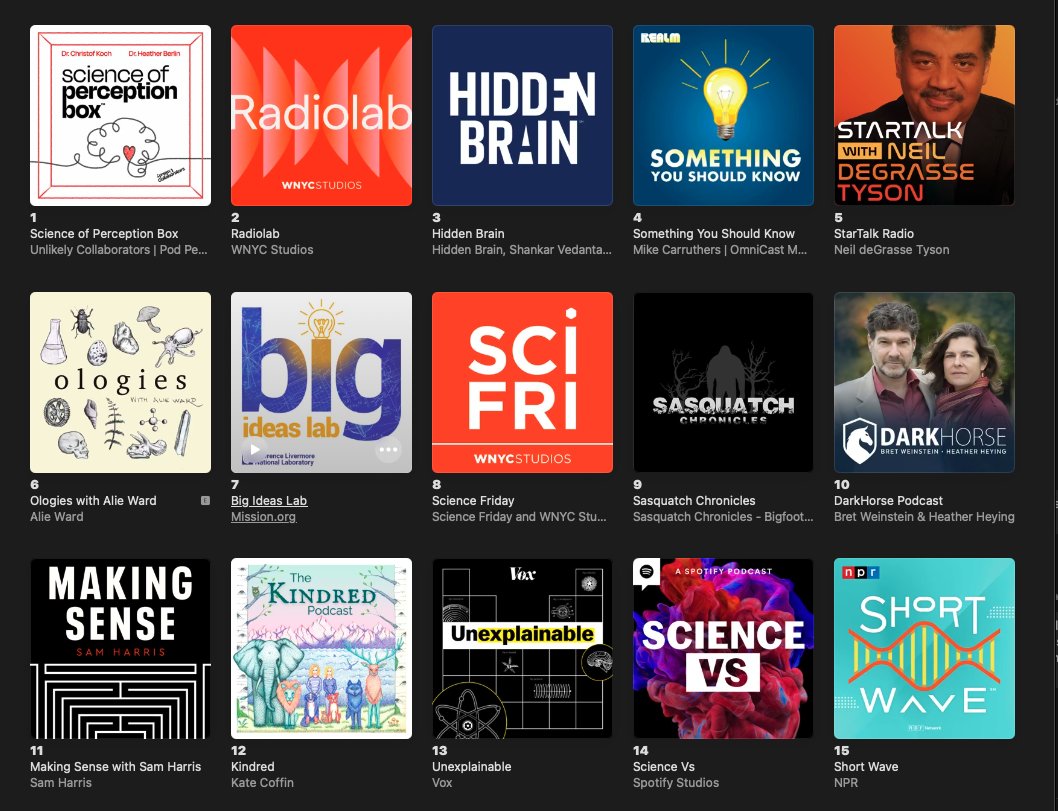Screen dimensions: 1058x811
Task: Click the Big Ideas Lab title link
Action: point(269,501)
